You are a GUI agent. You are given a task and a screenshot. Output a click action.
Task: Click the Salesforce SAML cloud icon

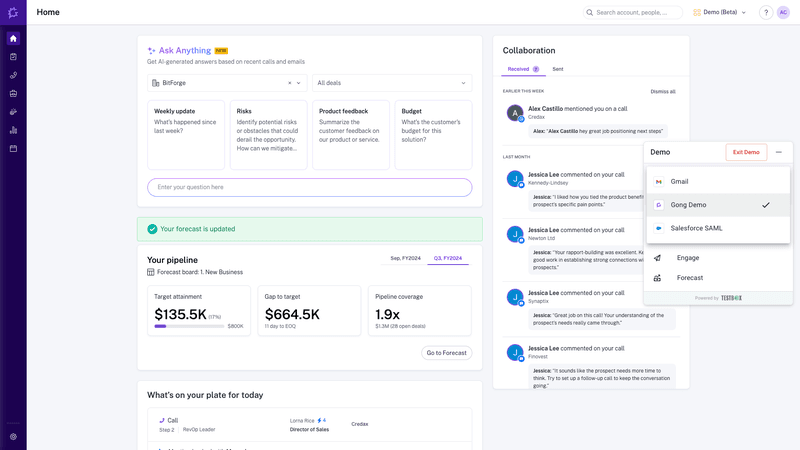coord(659,228)
